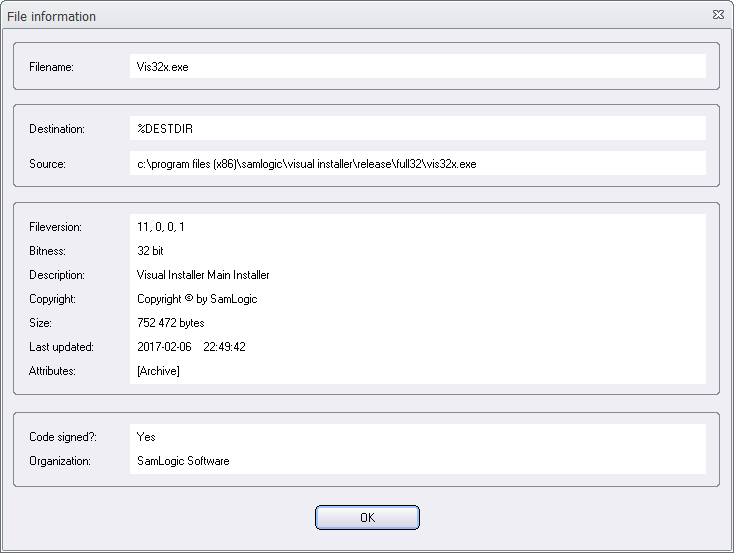Click the Source: label

(47, 164)
